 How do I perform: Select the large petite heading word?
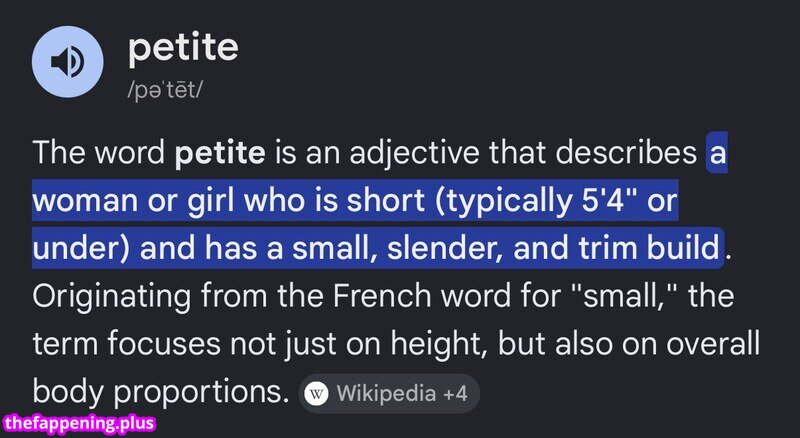[x=183, y=48]
